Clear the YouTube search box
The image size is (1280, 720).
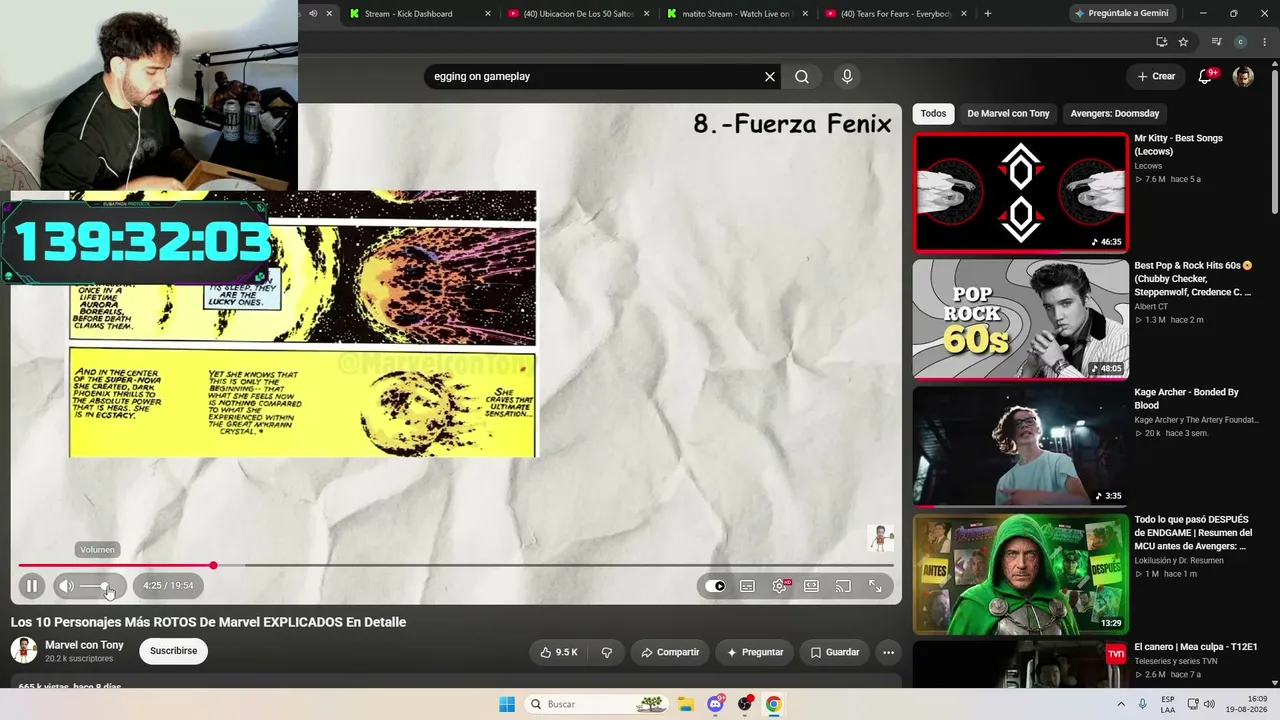[x=770, y=77]
